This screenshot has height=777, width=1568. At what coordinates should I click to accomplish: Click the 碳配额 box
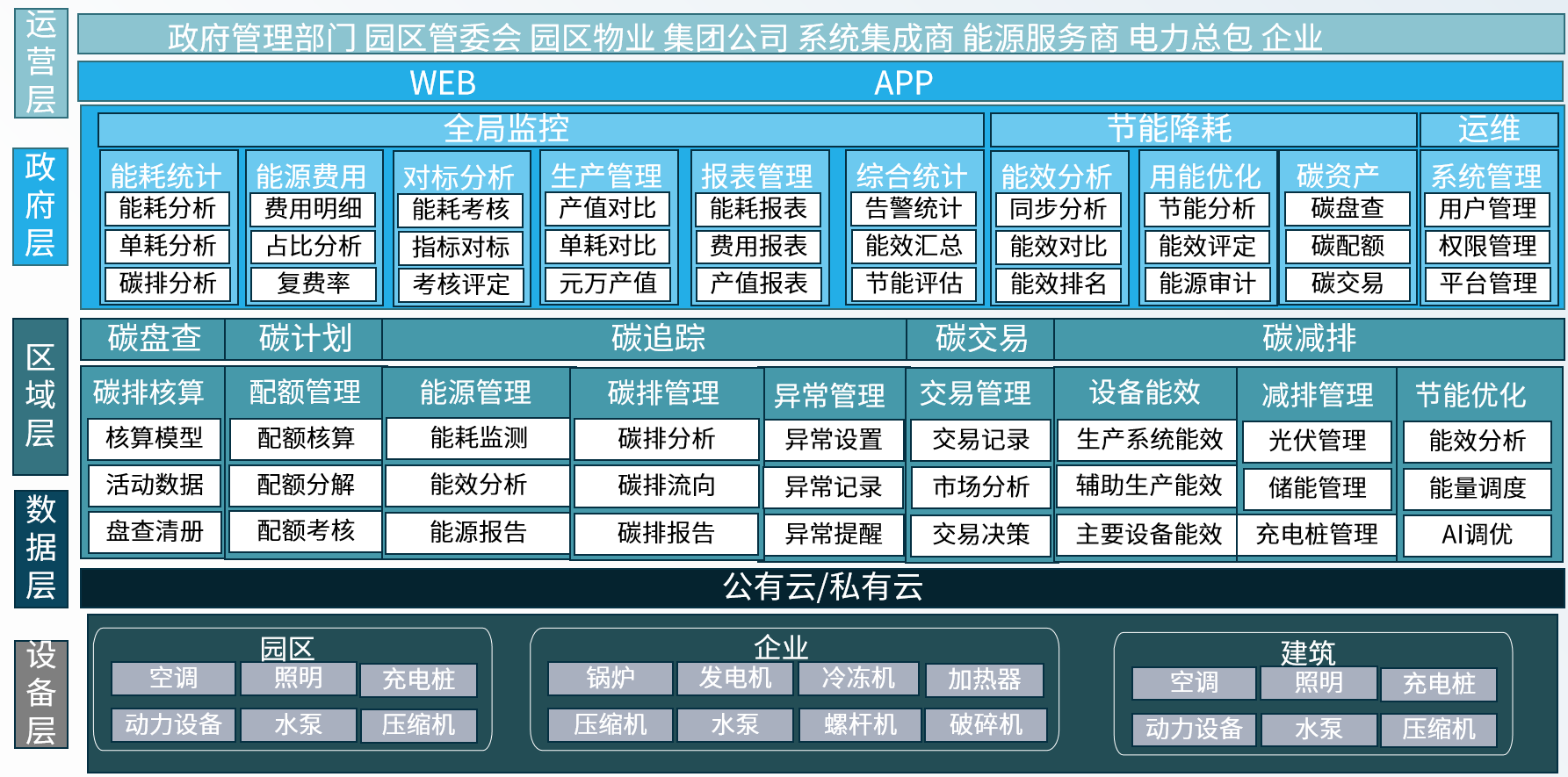[x=1347, y=247]
